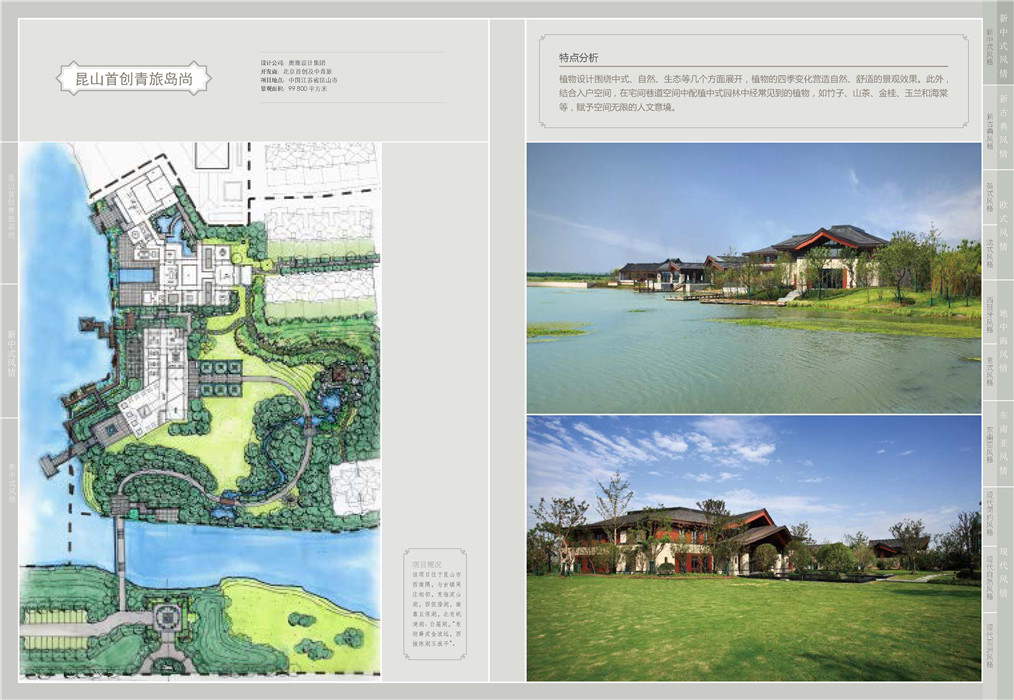Click the 景观面积 99 800 平方米 line

click(293, 89)
